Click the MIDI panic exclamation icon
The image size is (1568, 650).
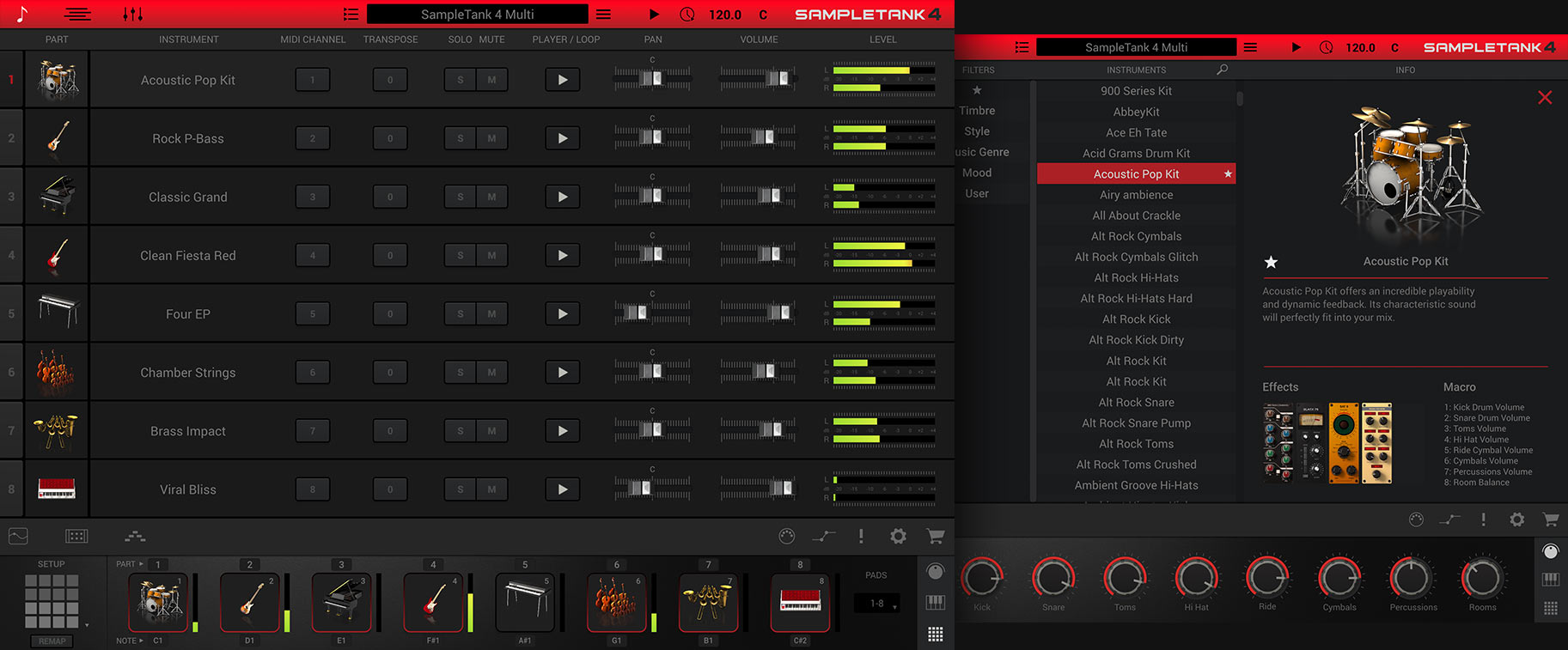pyautogui.click(x=861, y=536)
